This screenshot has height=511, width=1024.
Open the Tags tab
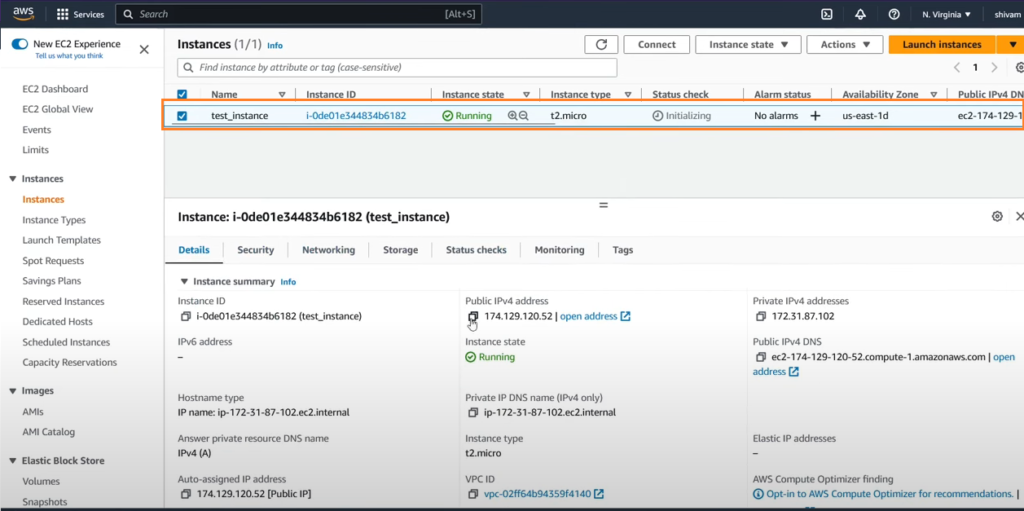tap(622, 250)
